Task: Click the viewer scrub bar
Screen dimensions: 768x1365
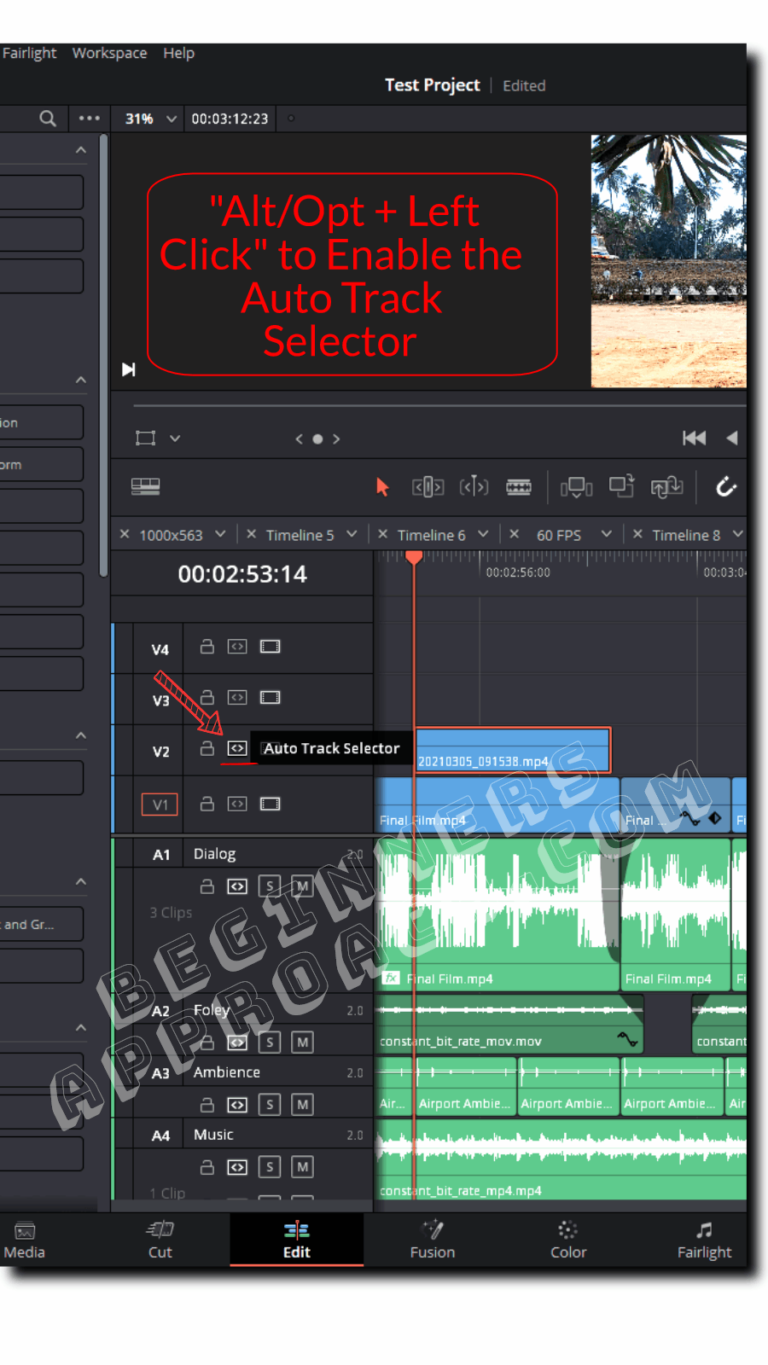Action: [x=440, y=406]
